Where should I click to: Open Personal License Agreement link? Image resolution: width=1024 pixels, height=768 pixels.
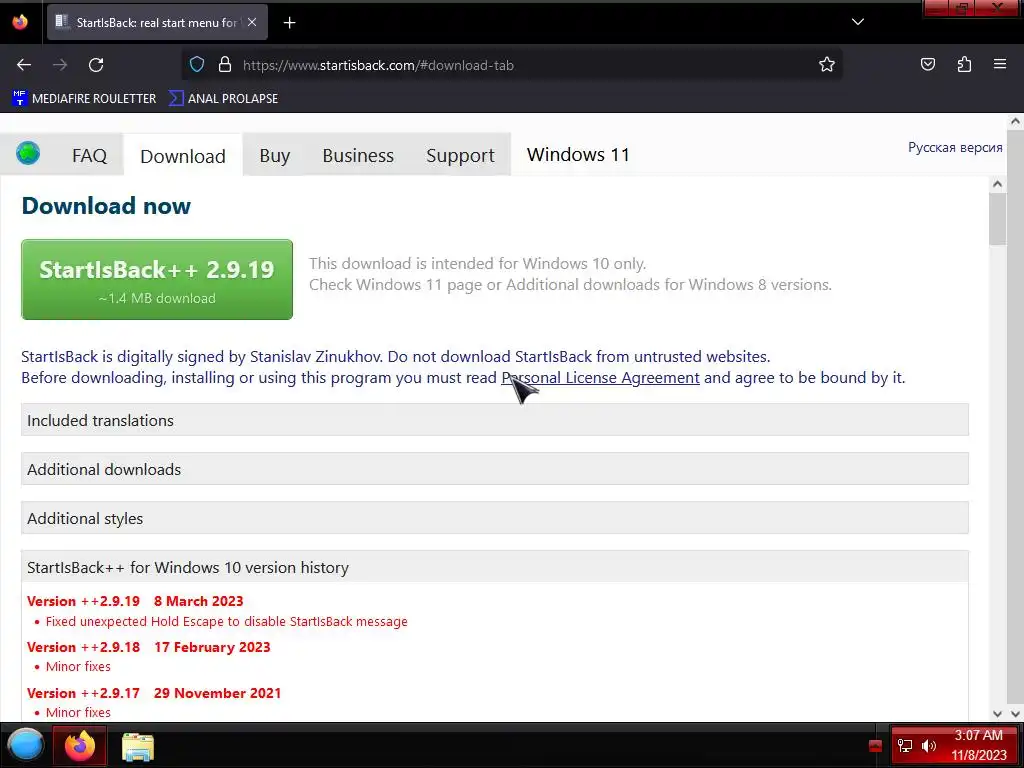(x=600, y=377)
